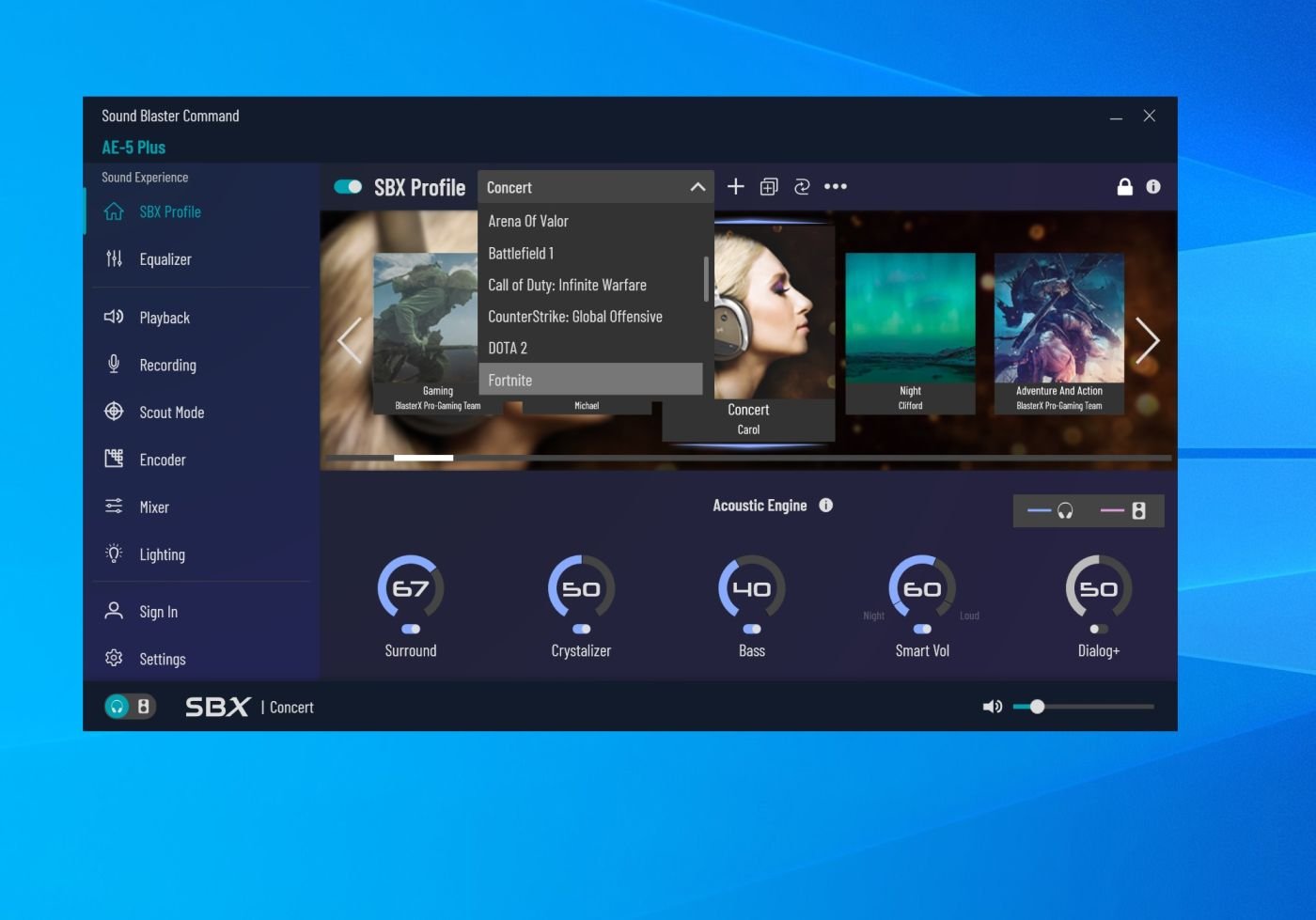Close the Sound Blaster Command window
1316x920 pixels.
click(x=1150, y=117)
